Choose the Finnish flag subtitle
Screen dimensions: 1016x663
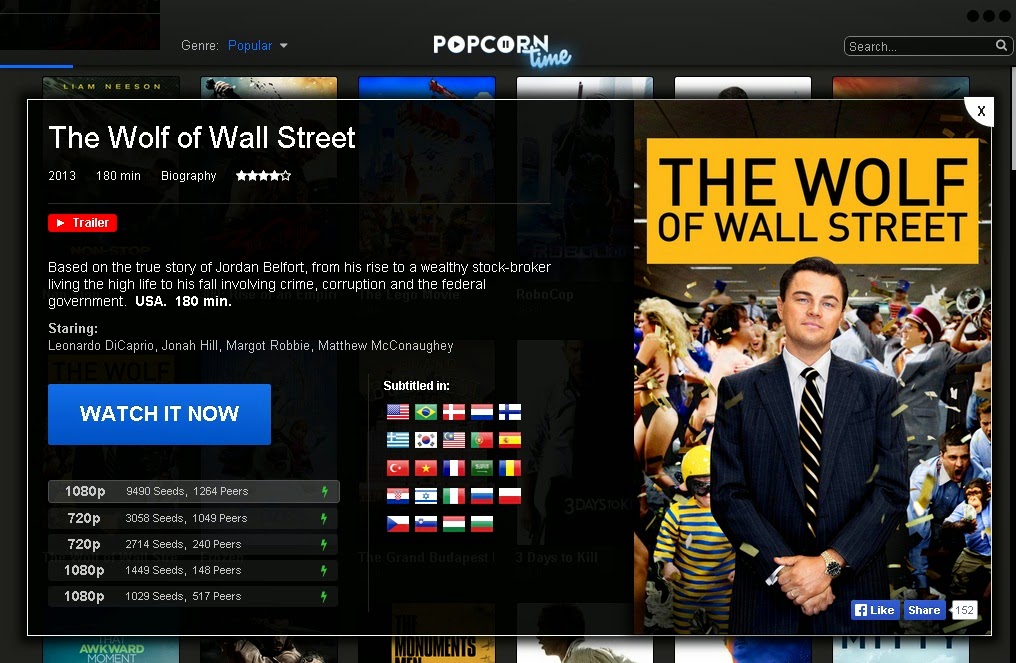coord(509,412)
